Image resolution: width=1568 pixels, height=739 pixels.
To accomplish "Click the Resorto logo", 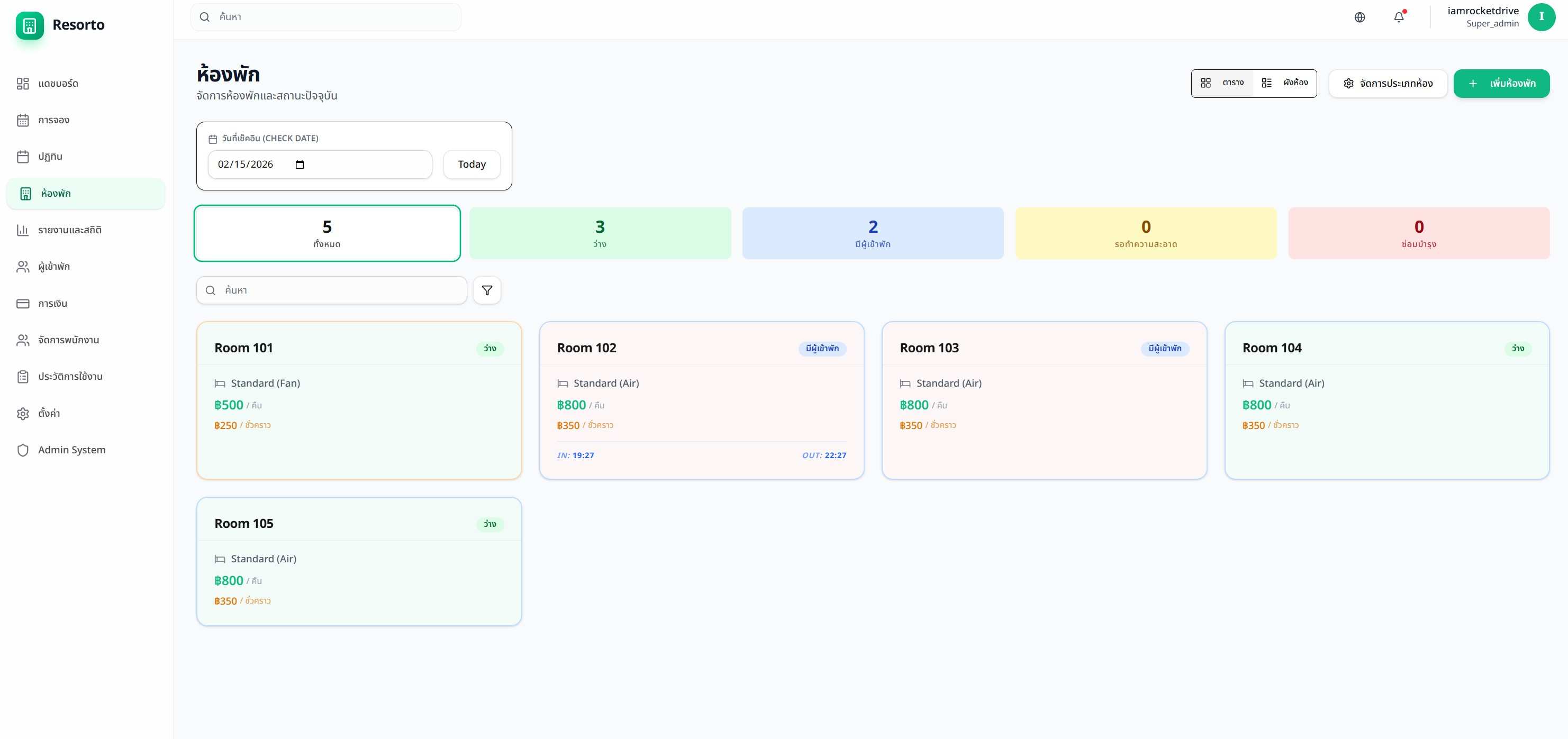I will point(61,25).
